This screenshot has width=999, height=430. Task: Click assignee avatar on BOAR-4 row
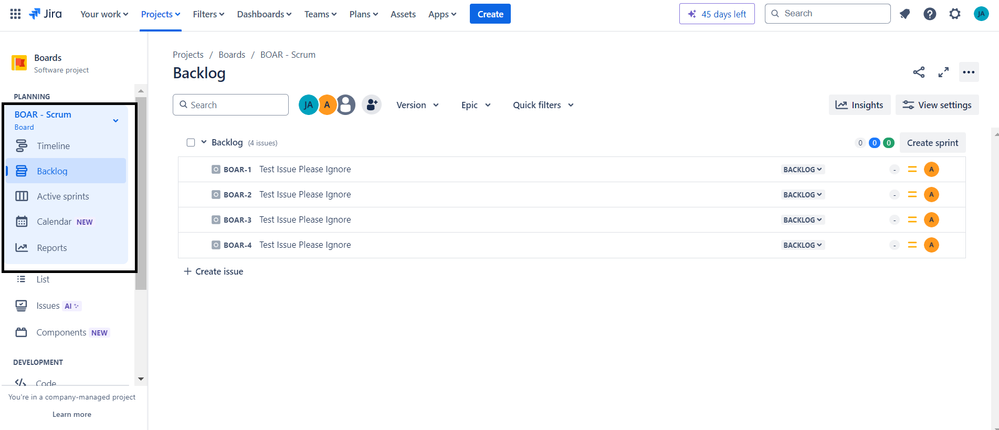[x=931, y=245]
